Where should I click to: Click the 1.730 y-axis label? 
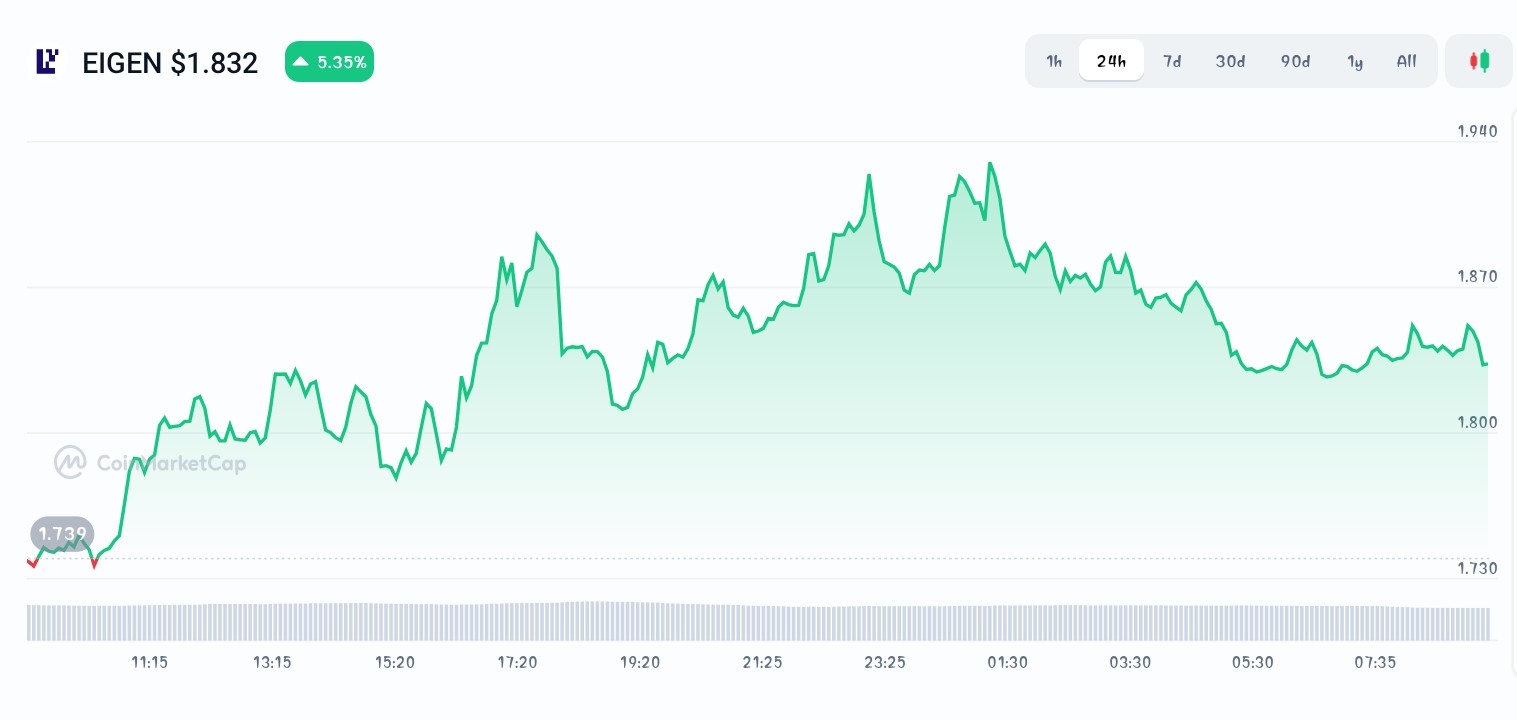[1477, 568]
